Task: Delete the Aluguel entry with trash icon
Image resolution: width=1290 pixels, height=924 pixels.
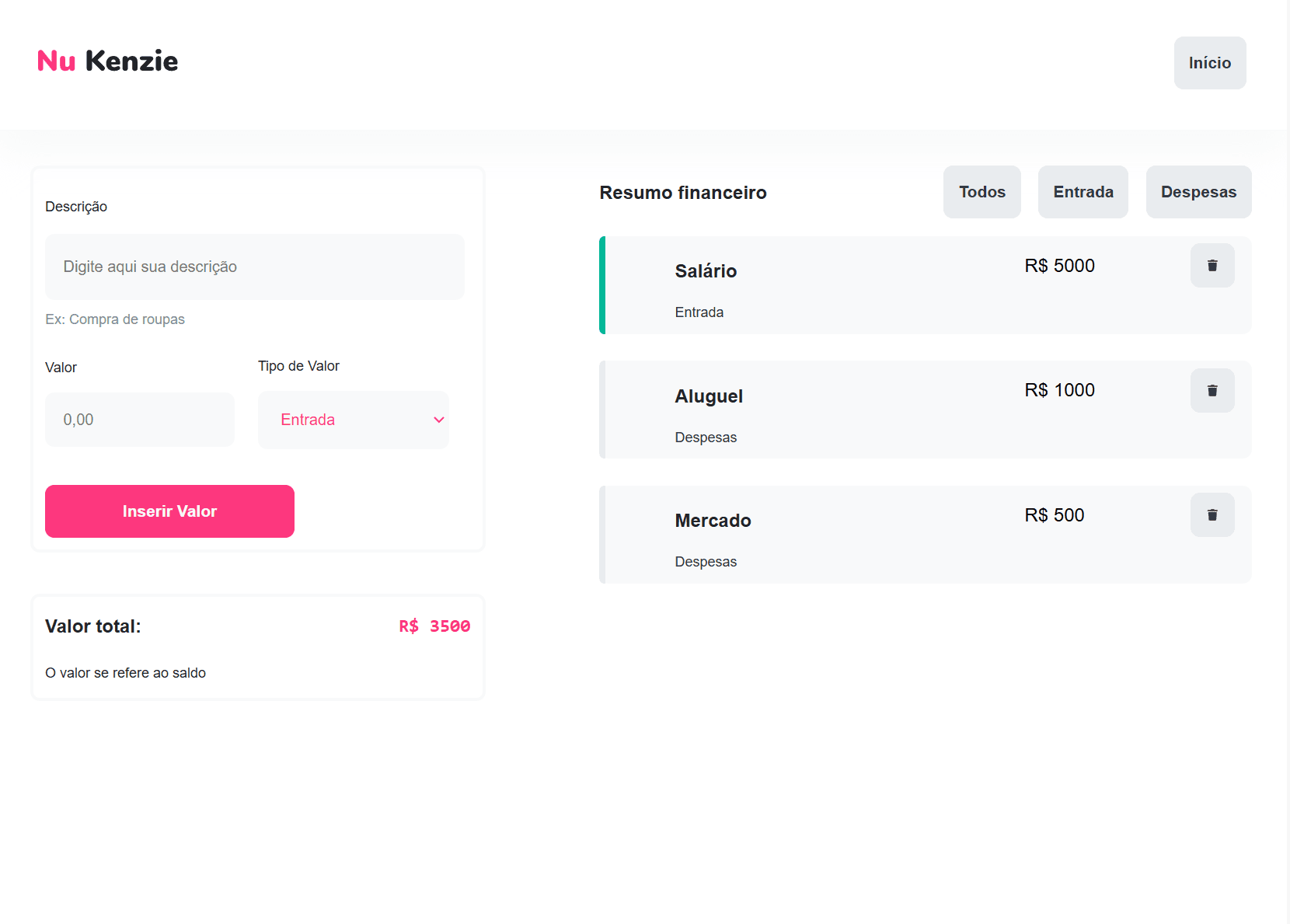Action: click(x=1212, y=390)
